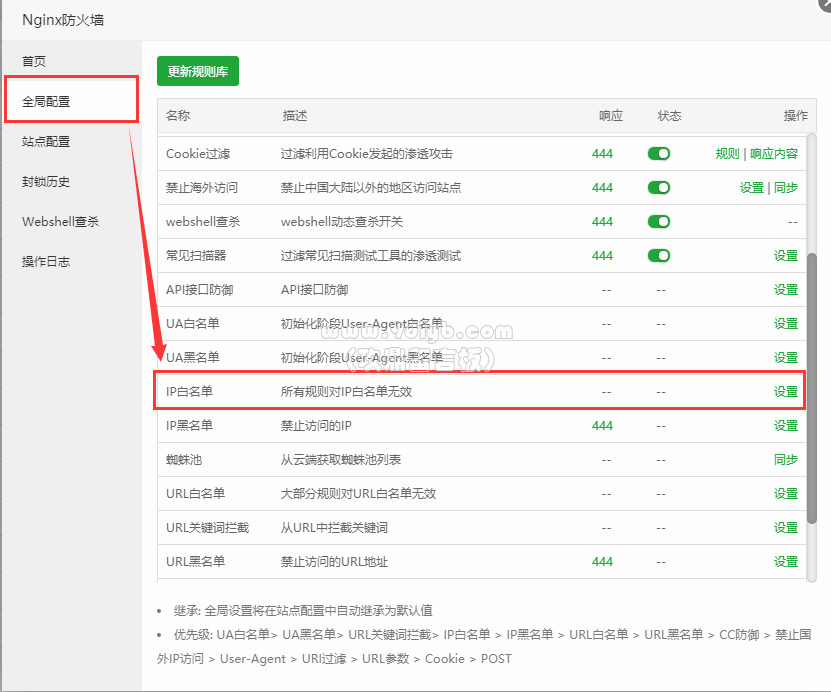The height and width of the screenshot is (692, 831).
Task: Switch to 站点配置 in the sidebar
Action: coord(46,141)
